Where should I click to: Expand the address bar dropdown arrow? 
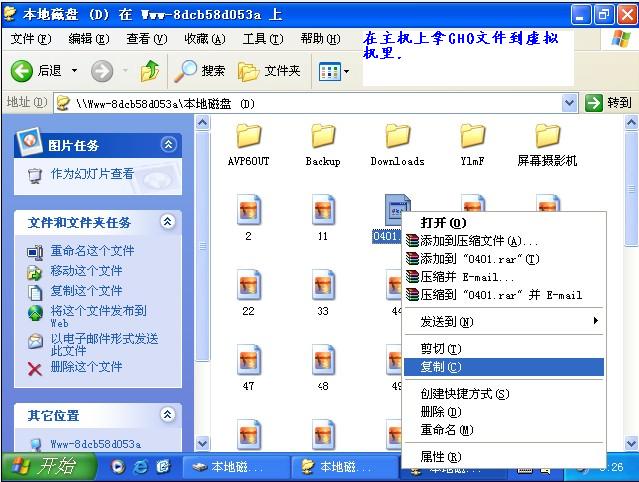click(570, 102)
